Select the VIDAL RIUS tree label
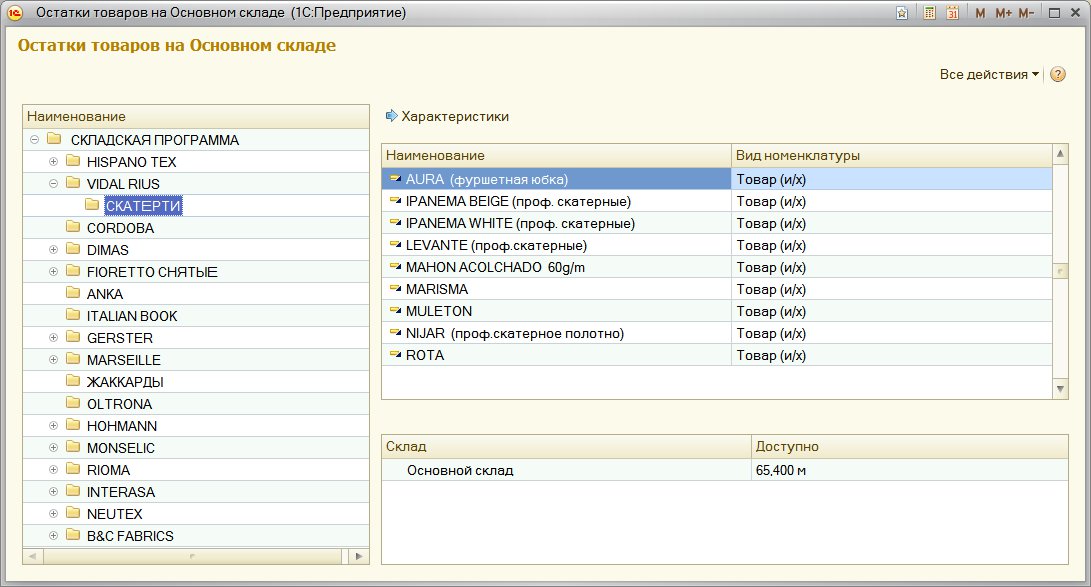 [123, 184]
